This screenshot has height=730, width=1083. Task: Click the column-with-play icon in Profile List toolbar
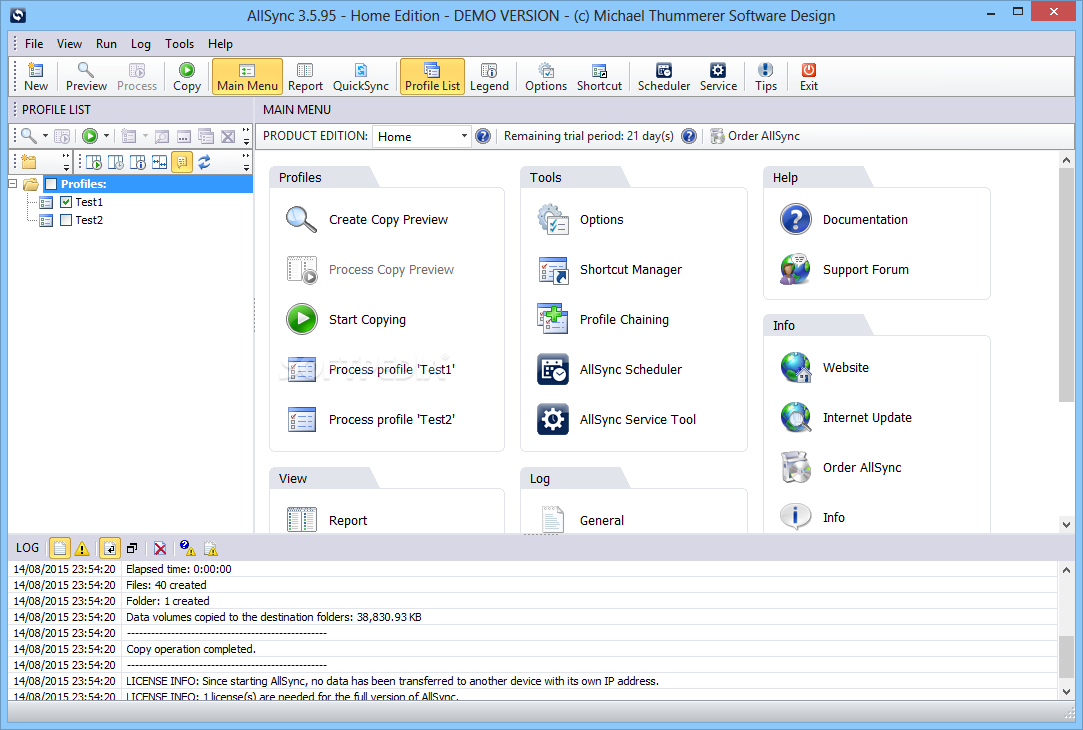pos(94,162)
